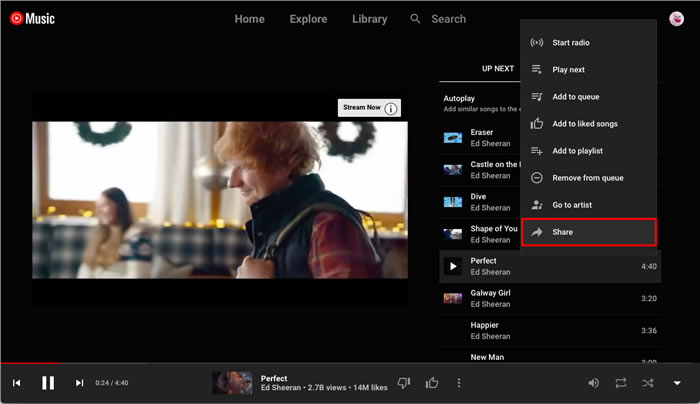Click the Go to artist person icon
This screenshot has width=700, height=404.
tap(537, 205)
